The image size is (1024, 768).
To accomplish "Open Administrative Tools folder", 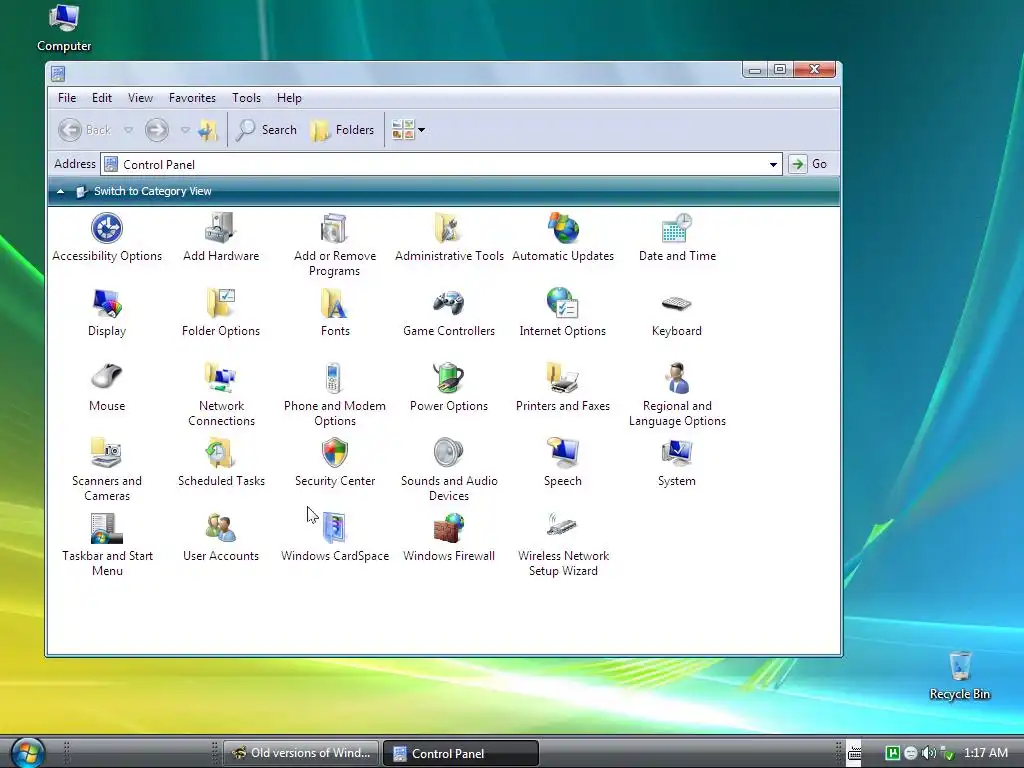I will tap(449, 238).
